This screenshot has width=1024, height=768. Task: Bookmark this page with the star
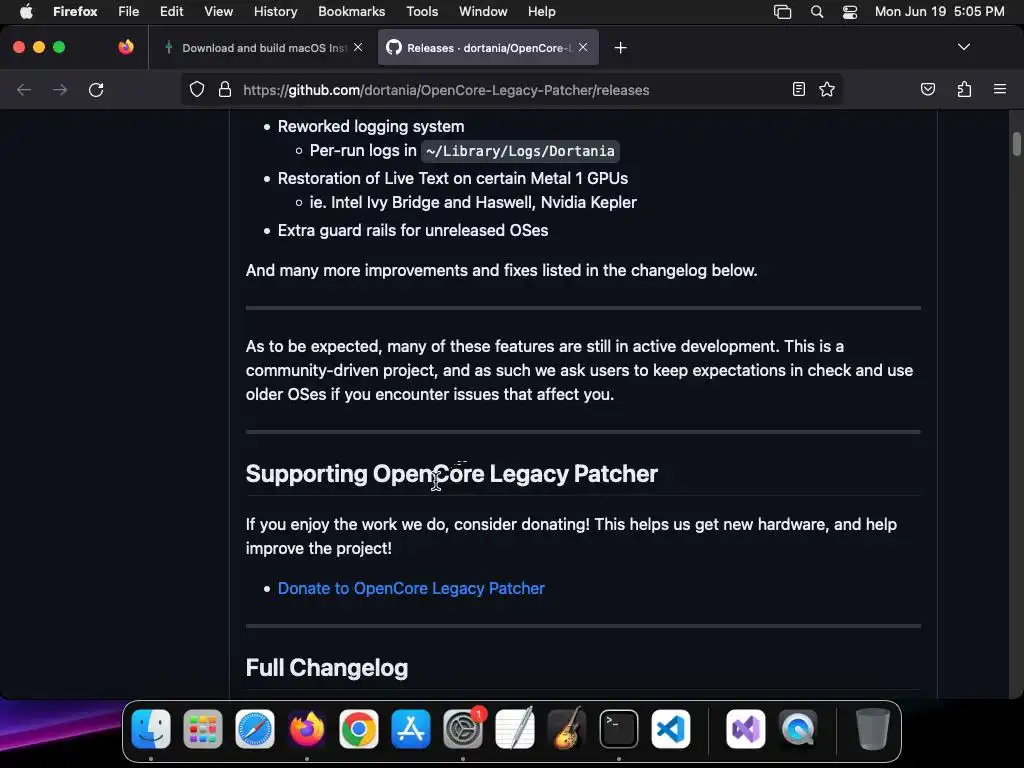pos(827,89)
